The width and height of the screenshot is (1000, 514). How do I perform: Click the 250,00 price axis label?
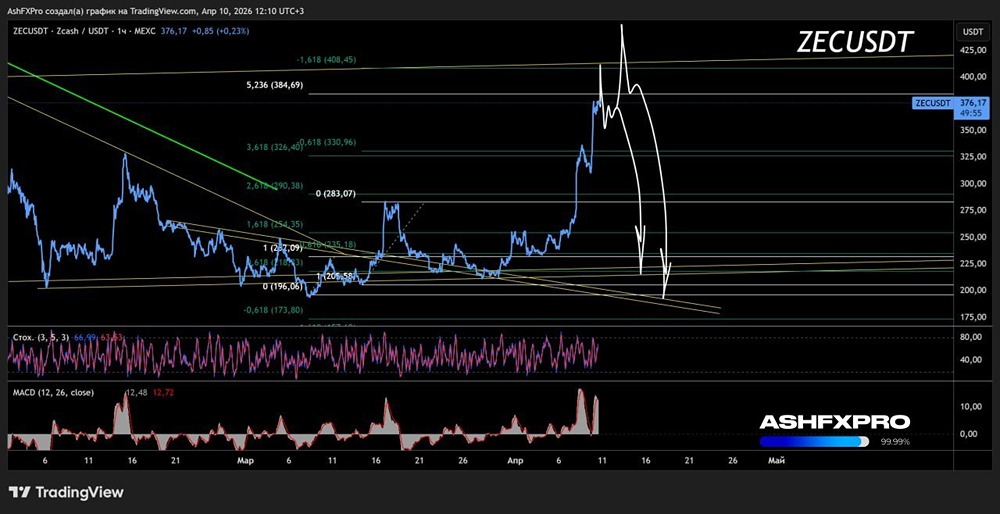click(971, 237)
